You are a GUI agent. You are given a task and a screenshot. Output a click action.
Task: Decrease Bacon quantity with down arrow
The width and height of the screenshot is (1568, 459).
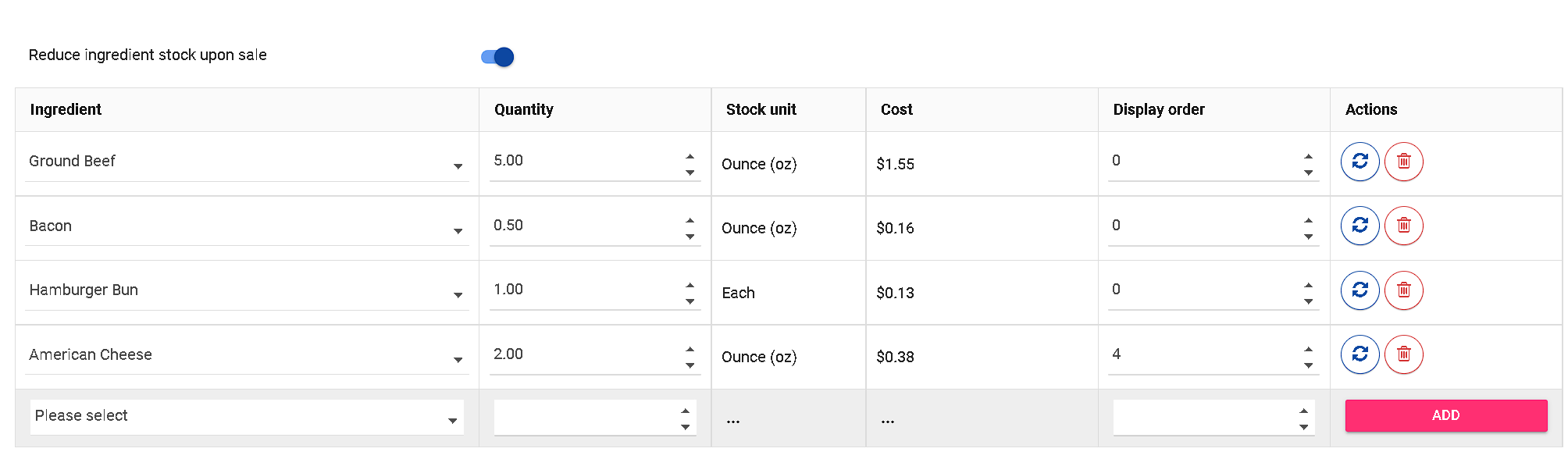(690, 237)
